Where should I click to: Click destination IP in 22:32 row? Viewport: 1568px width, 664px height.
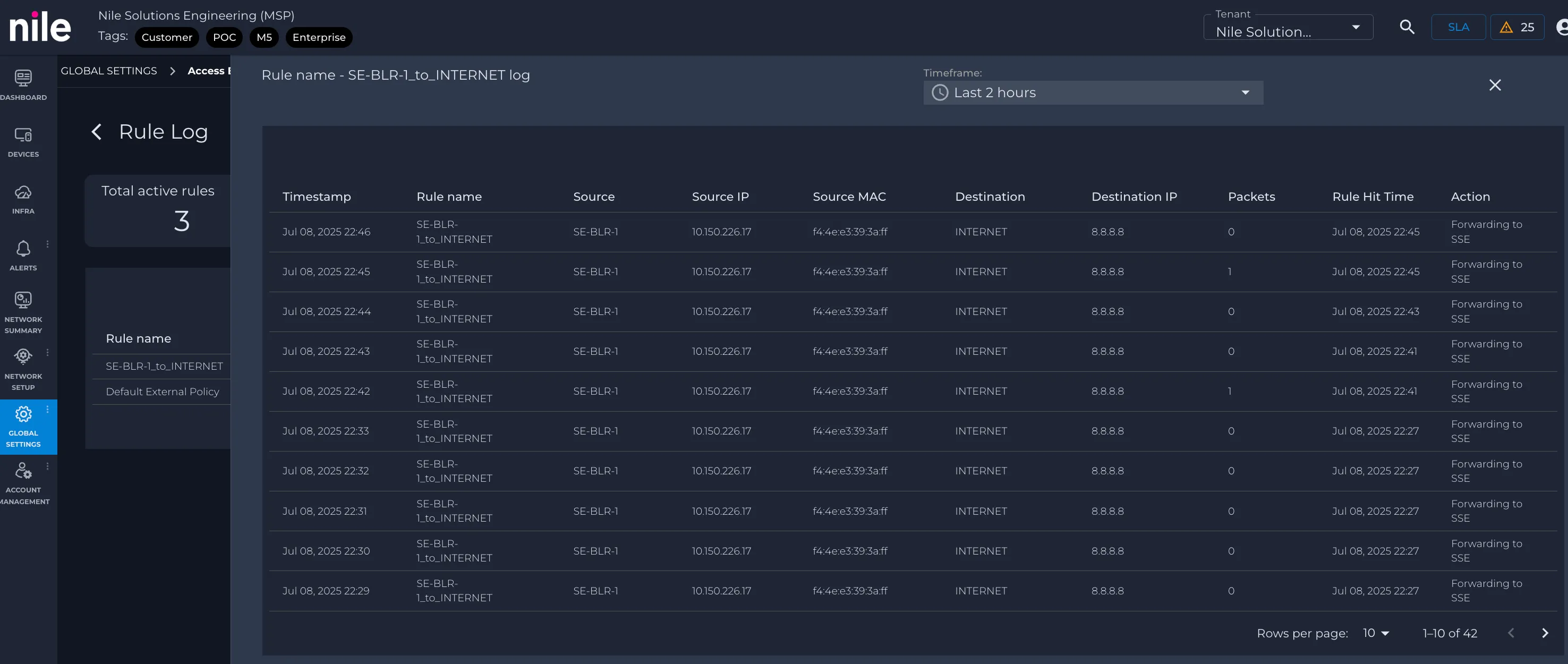tap(1107, 472)
